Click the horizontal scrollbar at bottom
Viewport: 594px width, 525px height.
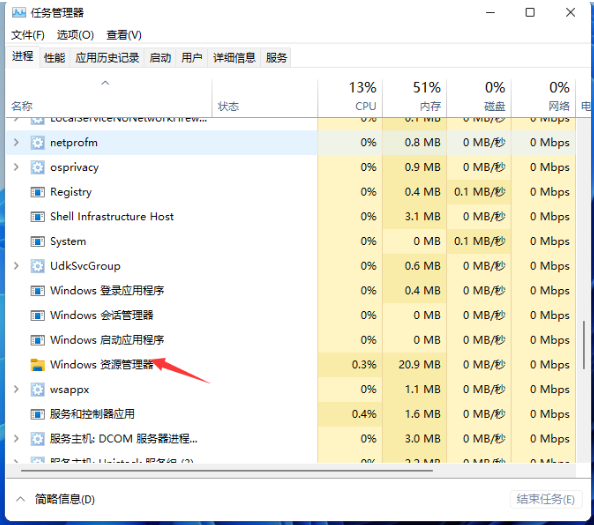(x=227, y=470)
